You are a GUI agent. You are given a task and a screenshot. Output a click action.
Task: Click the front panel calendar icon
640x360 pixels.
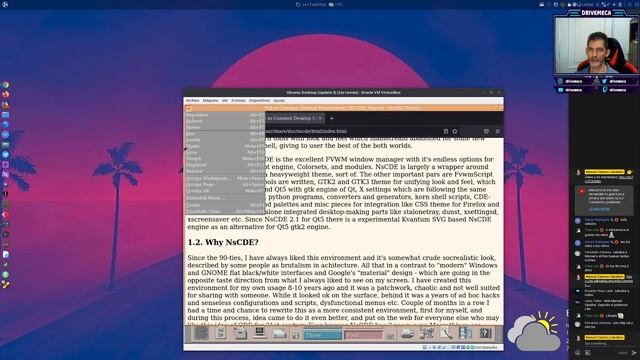coord(221,333)
